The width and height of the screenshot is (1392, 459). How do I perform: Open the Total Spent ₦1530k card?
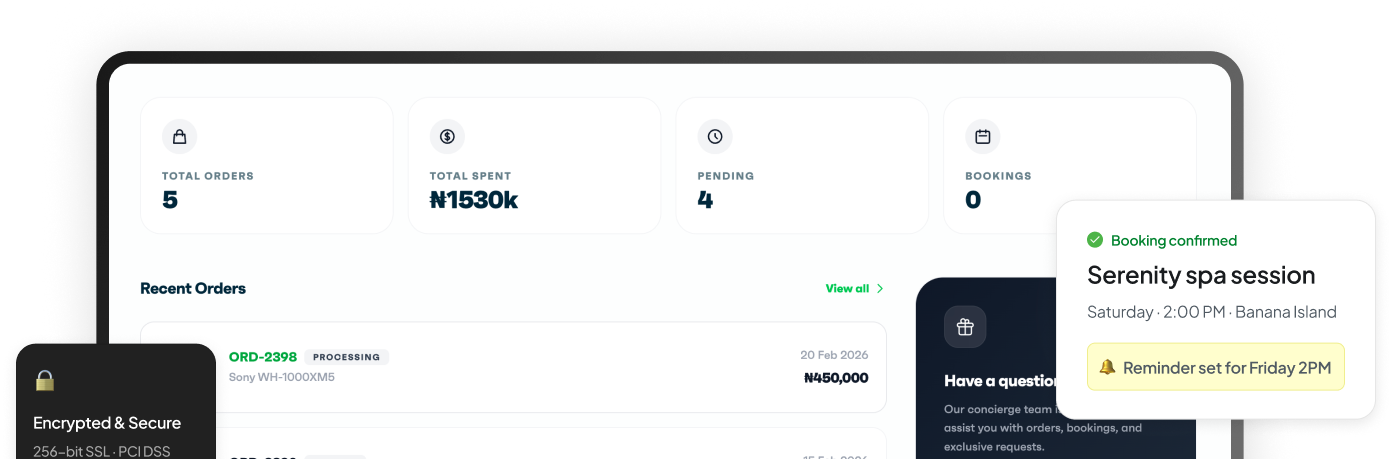534,166
